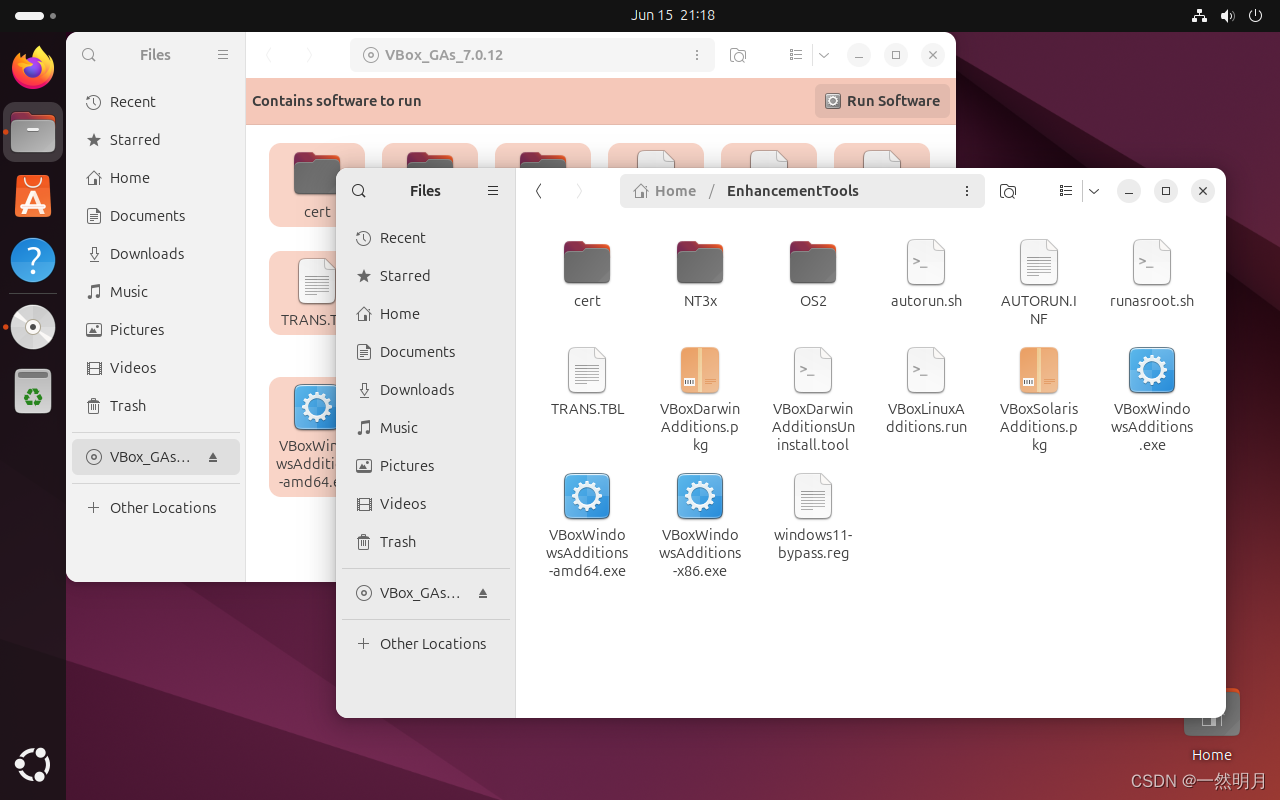1280x800 pixels.
Task: Open the OS2 folder
Action: [813, 274]
